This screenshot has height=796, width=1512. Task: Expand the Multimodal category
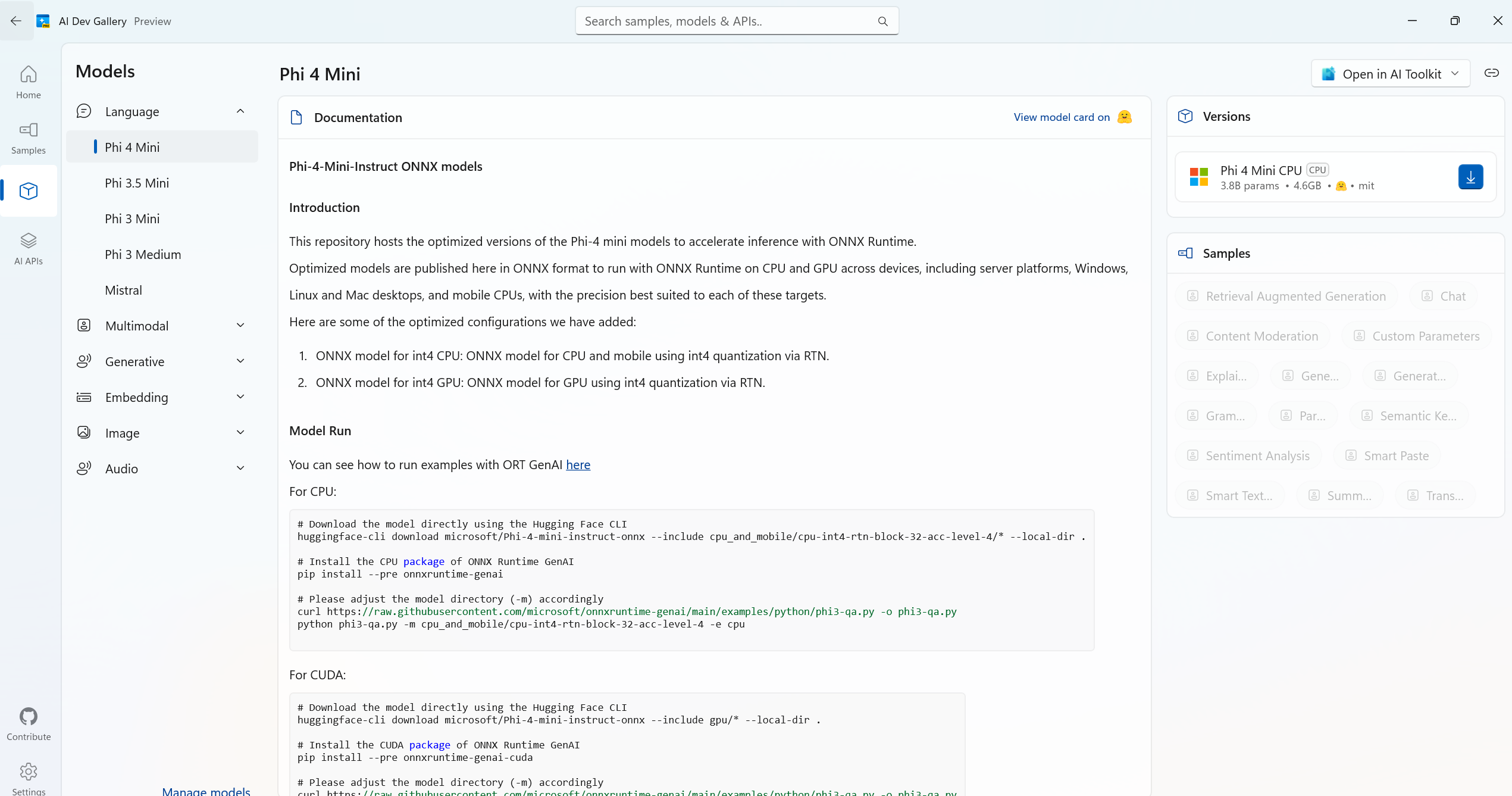tap(240, 326)
